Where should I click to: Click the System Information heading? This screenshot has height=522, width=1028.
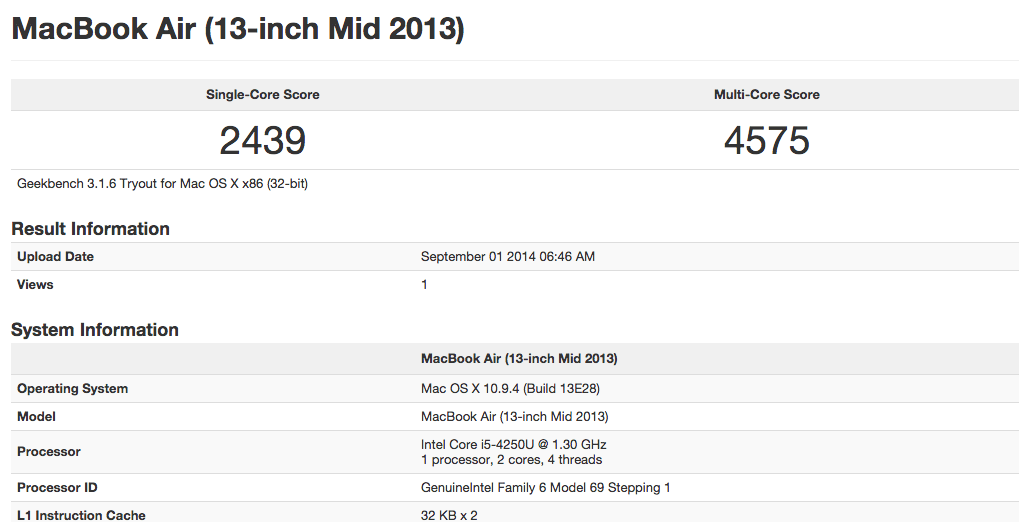point(95,330)
